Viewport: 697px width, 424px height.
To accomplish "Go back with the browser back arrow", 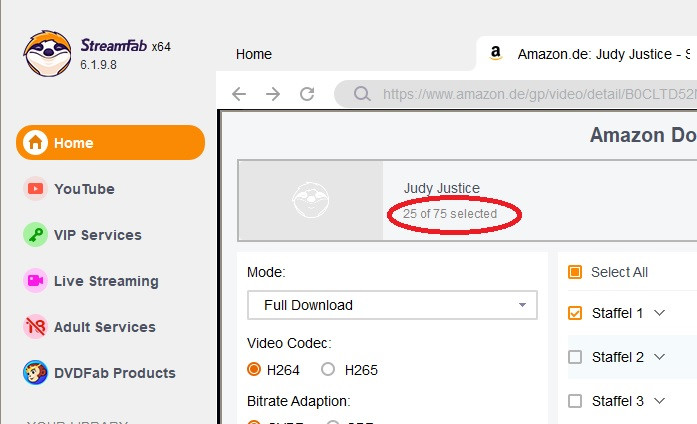I will (239, 94).
